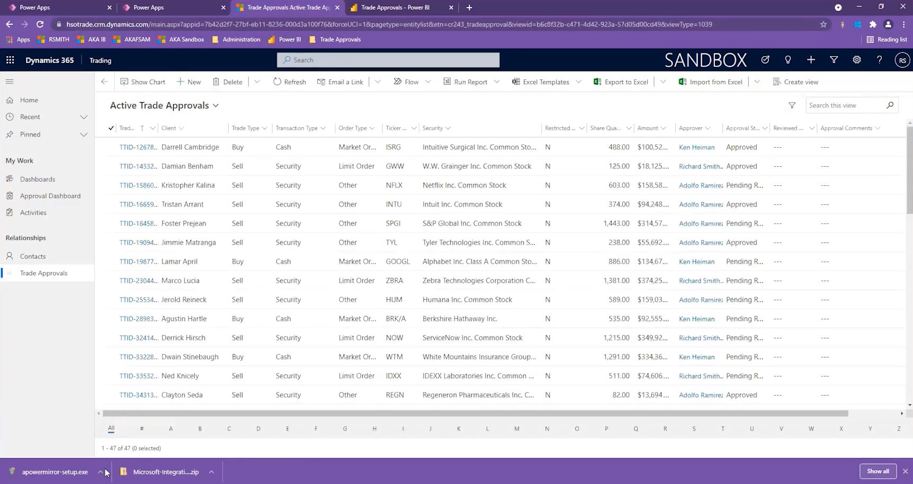Click the grid vertical scrollbar
The height and width of the screenshot is (484, 913).
pos(910,169)
